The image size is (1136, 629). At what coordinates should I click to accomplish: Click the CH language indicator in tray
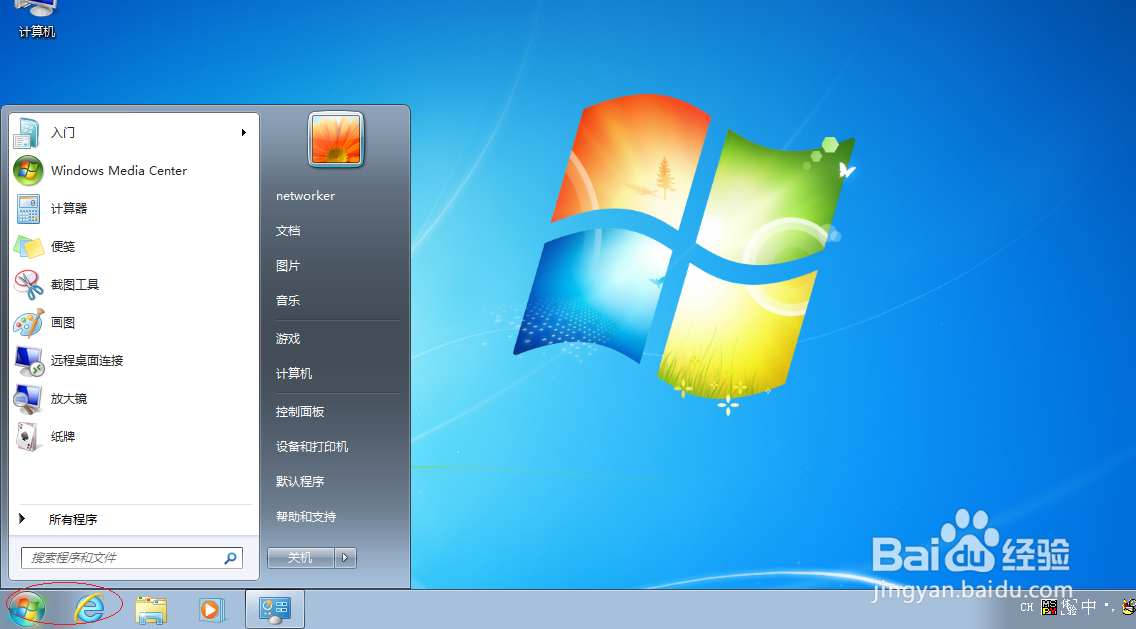1027,607
